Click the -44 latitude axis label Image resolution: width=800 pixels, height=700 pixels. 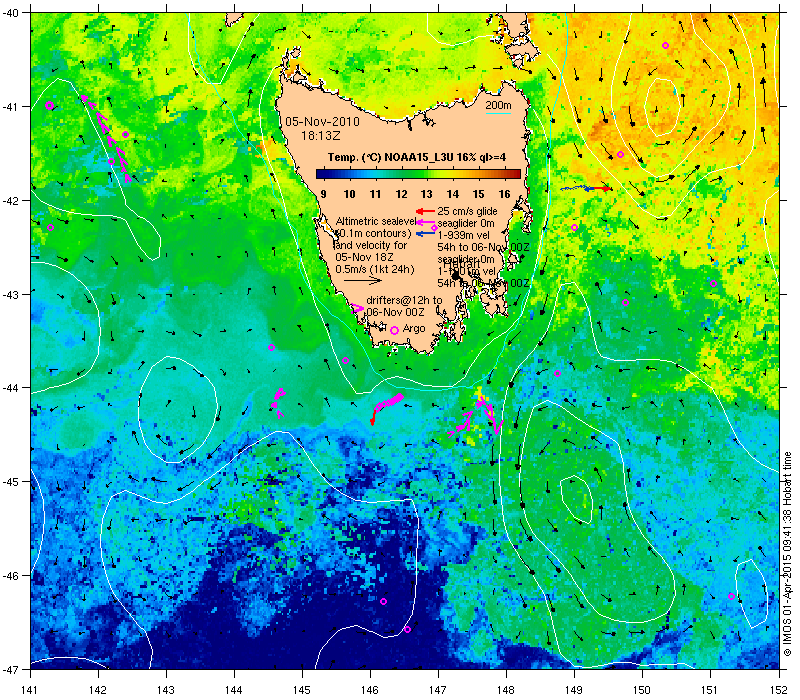click(x=11, y=388)
